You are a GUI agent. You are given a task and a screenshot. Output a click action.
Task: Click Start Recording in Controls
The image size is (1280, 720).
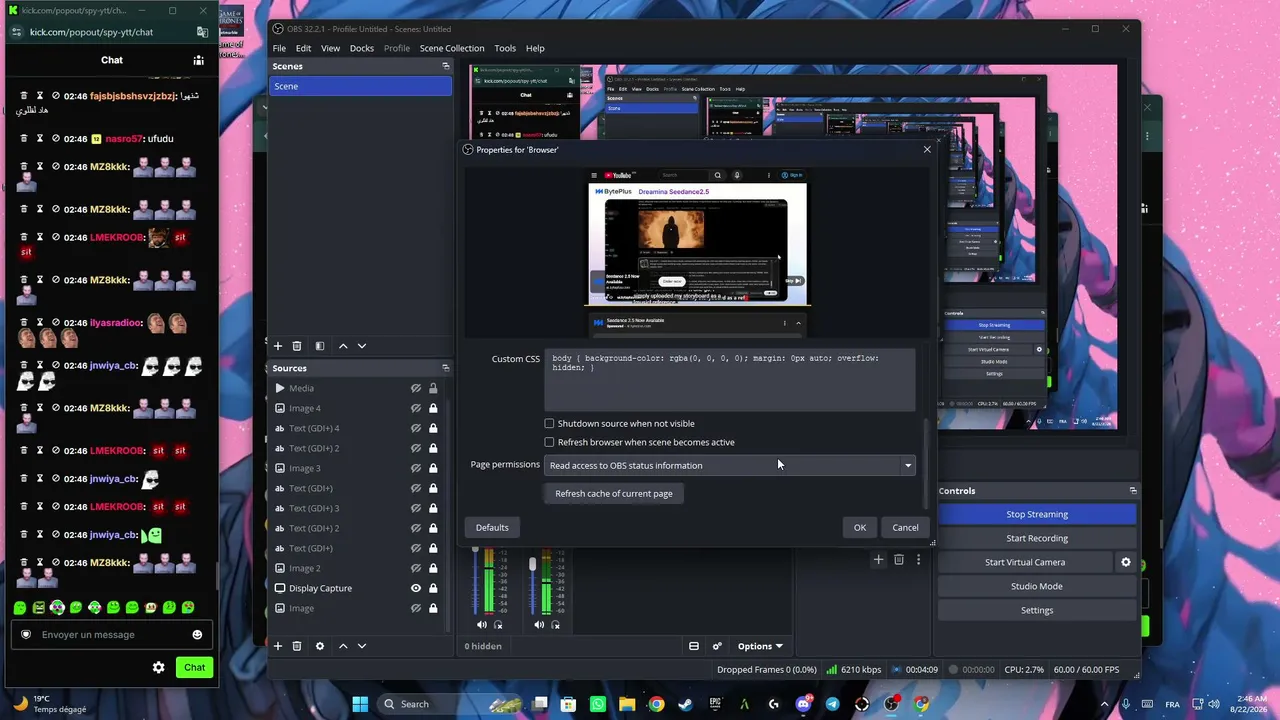point(1037,538)
